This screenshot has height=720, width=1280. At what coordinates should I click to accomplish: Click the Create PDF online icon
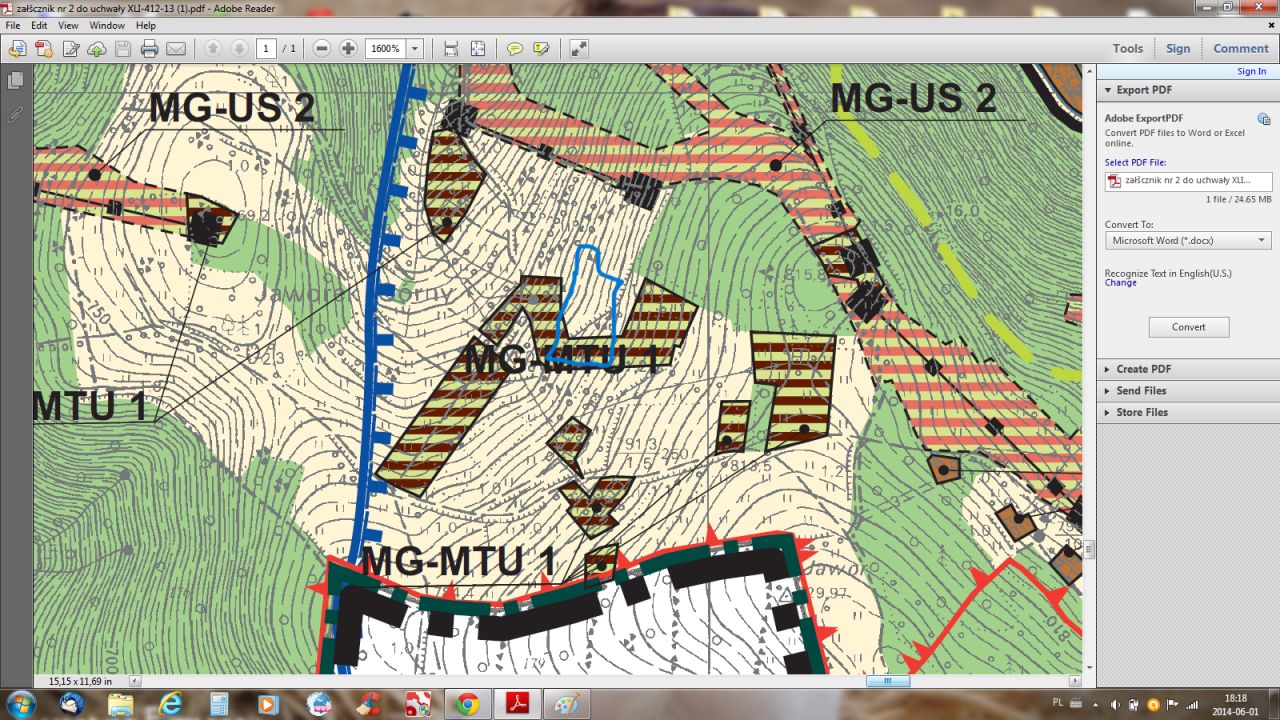click(44, 48)
